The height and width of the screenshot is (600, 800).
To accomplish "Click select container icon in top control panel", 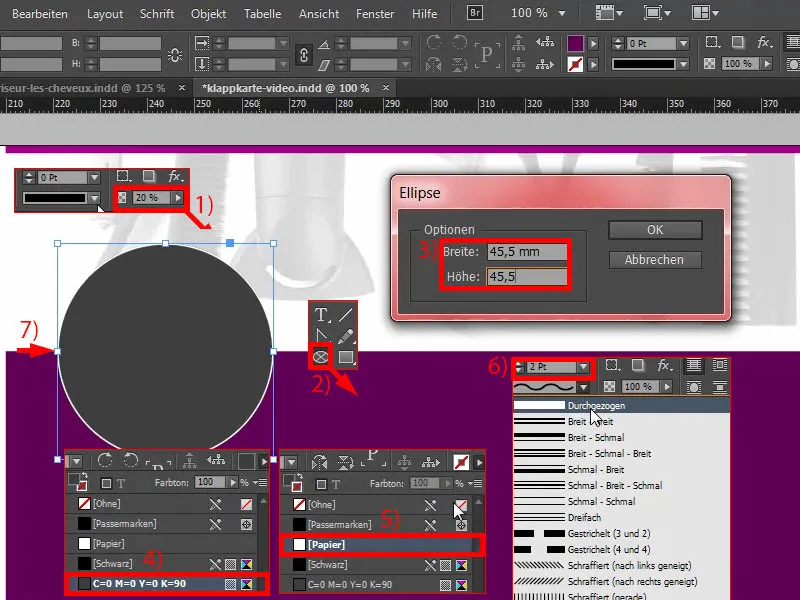I will point(519,43).
